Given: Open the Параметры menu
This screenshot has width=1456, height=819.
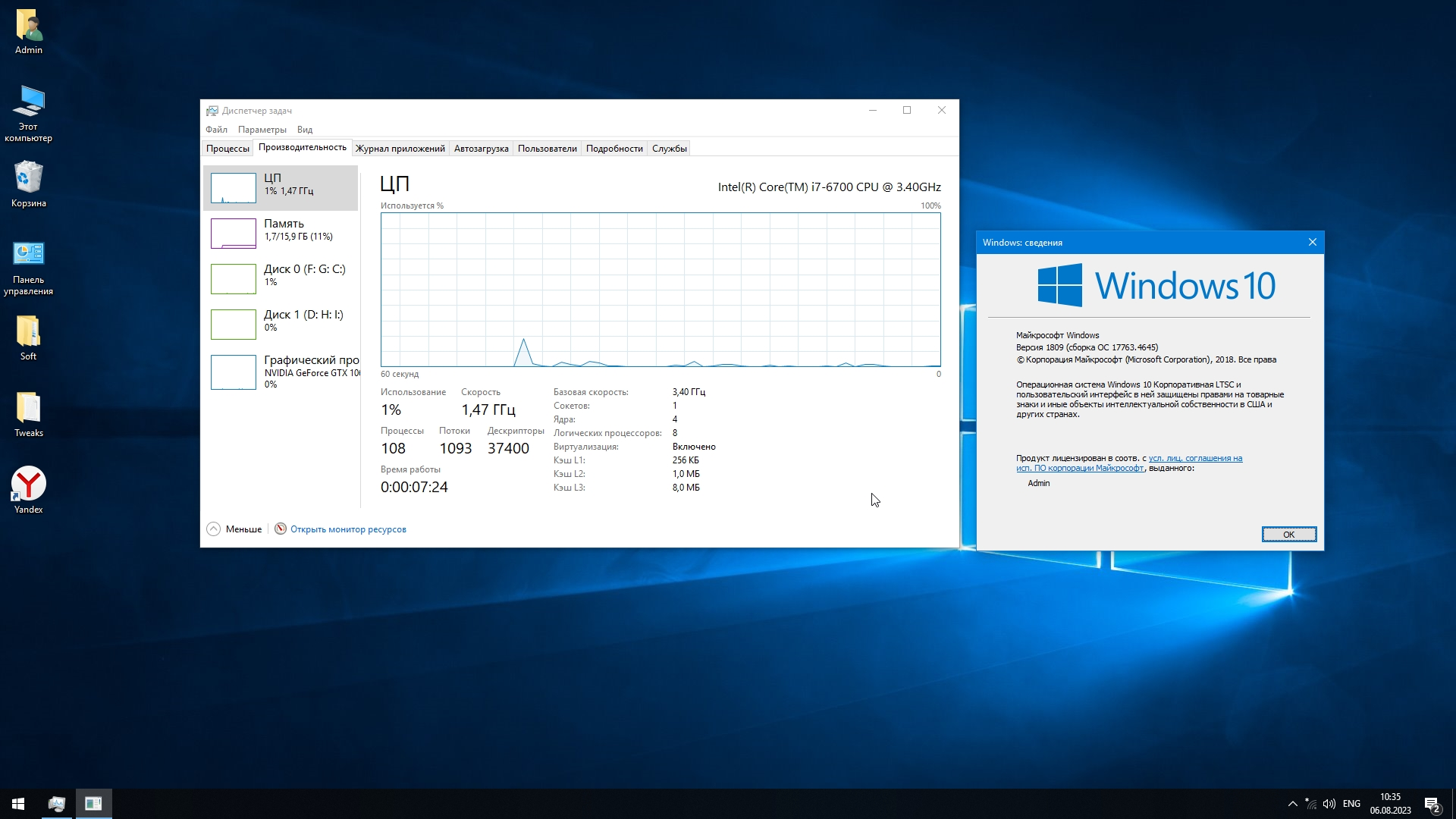Looking at the screenshot, I should (262, 130).
